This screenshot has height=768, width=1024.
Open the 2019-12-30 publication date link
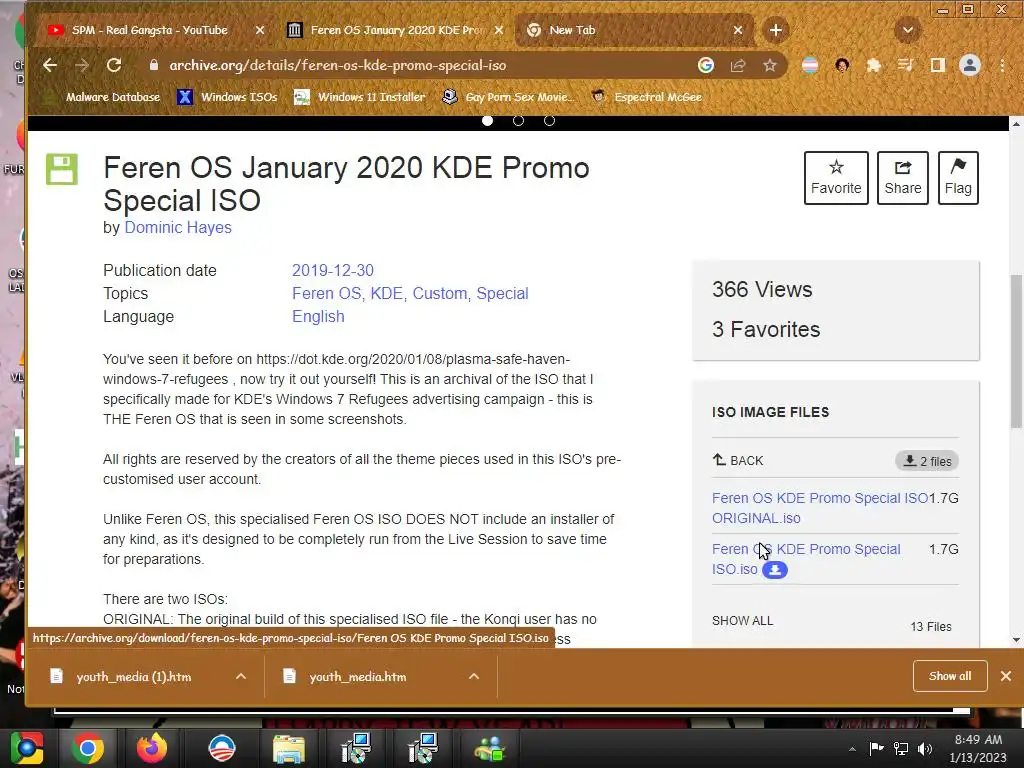pyautogui.click(x=332, y=270)
